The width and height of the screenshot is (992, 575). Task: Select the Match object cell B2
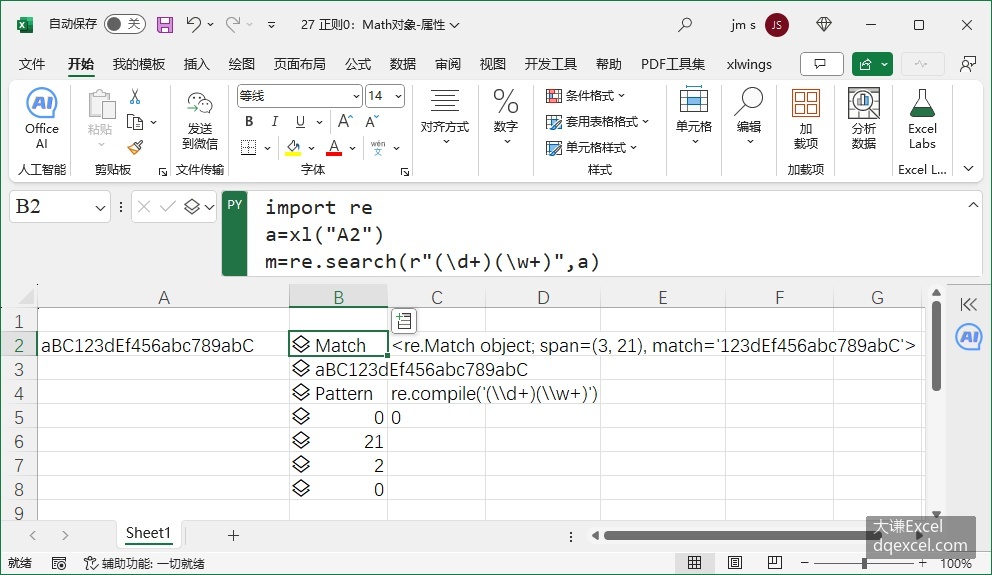[x=338, y=345]
